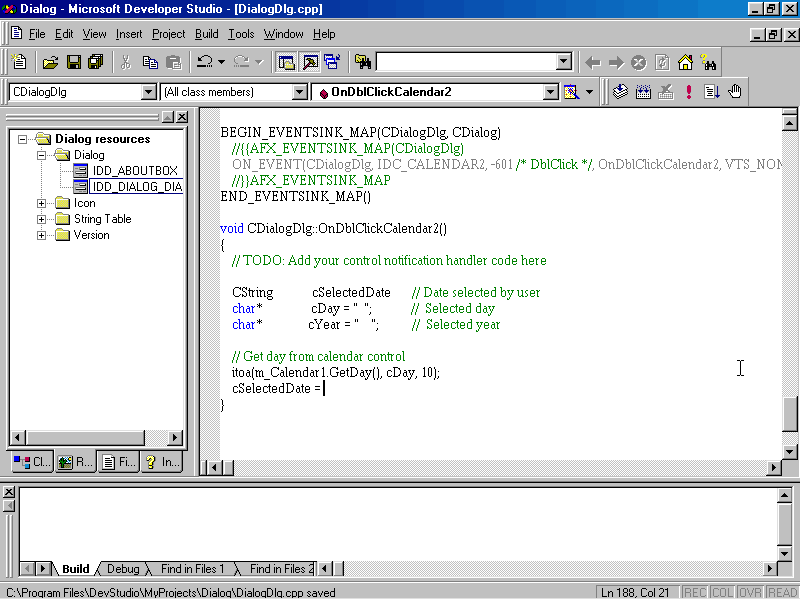This screenshot has width=800, height=600.
Task: Save the file with the floppy disk icon
Action: pos(73,62)
